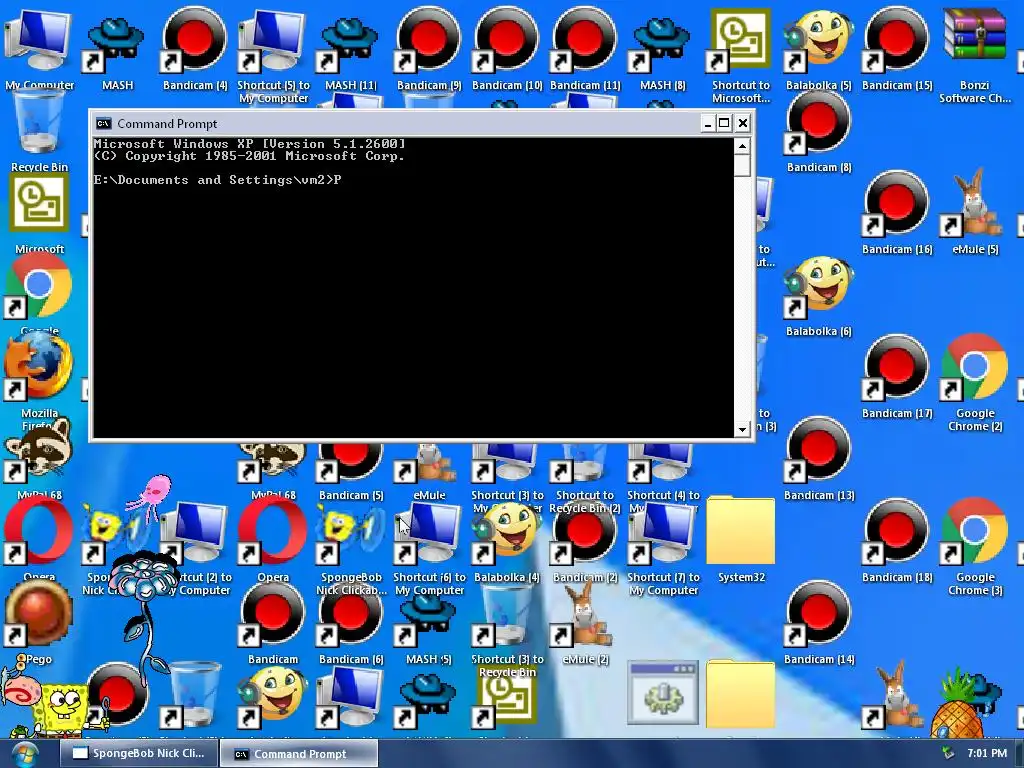Select the Balabolka (6) icon
Image resolution: width=1024 pixels, height=768 pixels.
[x=819, y=287]
